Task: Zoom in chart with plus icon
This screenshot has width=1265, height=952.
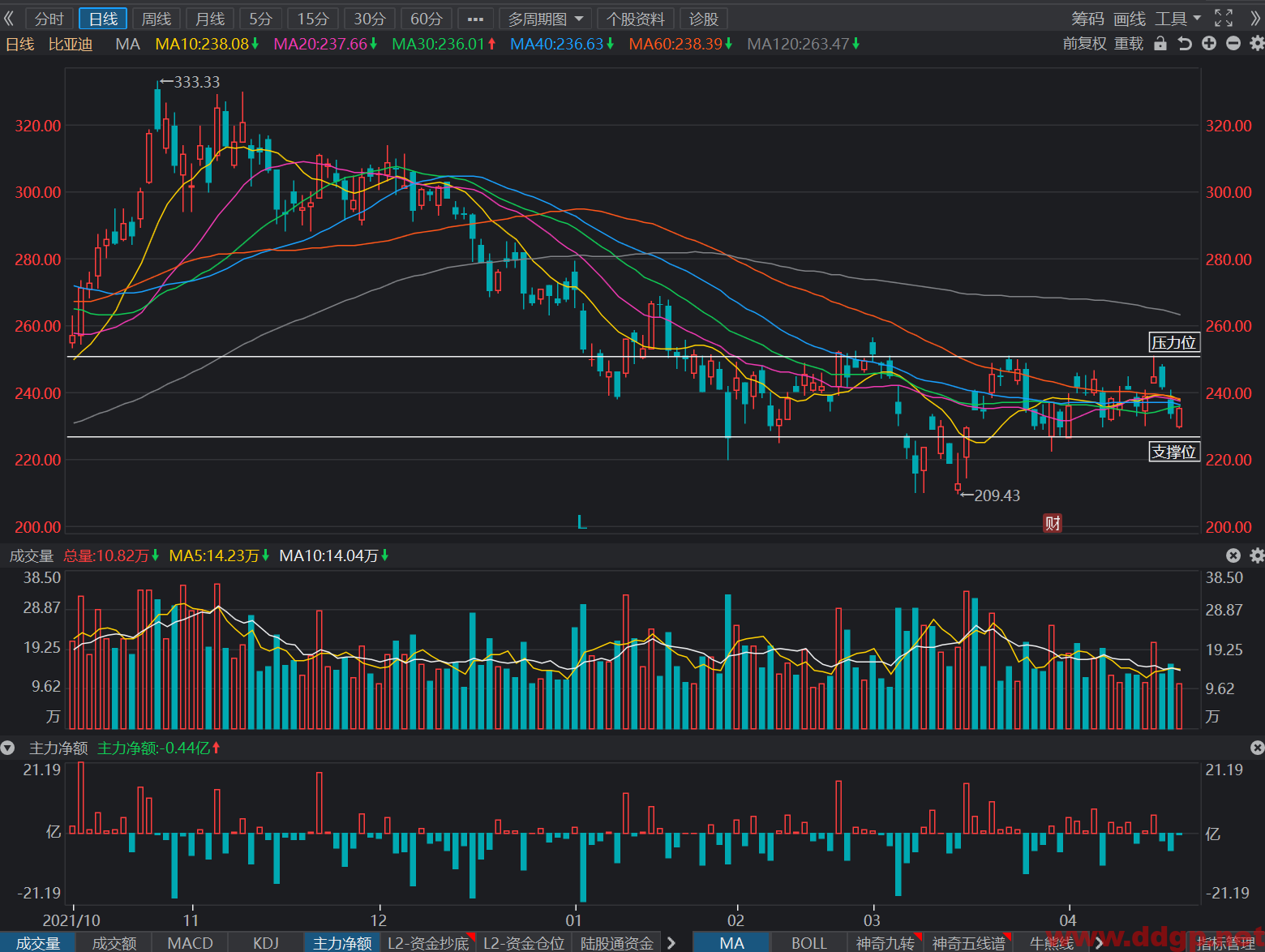Action: (1209, 44)
